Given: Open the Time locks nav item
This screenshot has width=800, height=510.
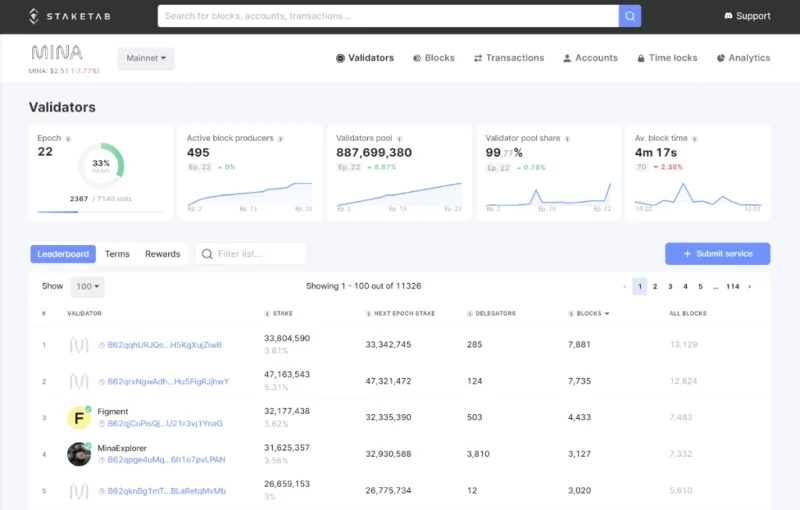Looking at the screenshot, I should (x=667, y=58).
